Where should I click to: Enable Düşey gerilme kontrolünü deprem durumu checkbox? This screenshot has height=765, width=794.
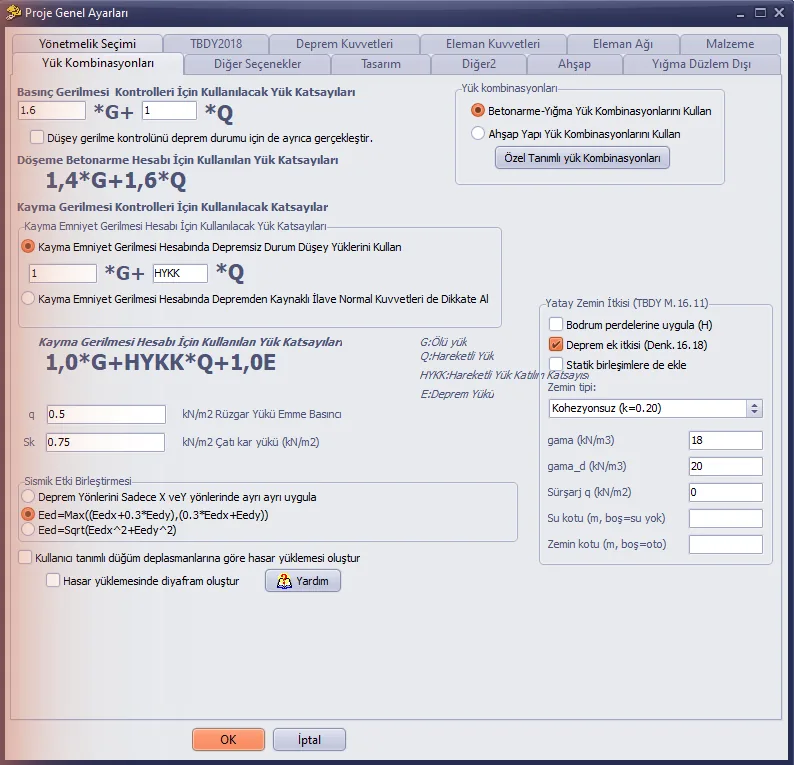37,137
